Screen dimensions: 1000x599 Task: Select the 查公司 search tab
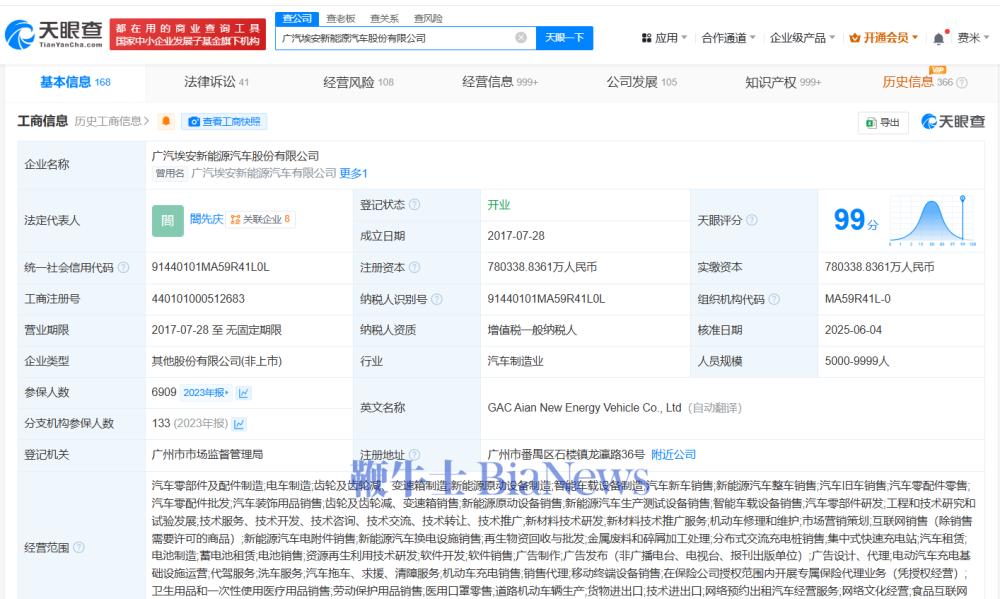pos(297,18)
